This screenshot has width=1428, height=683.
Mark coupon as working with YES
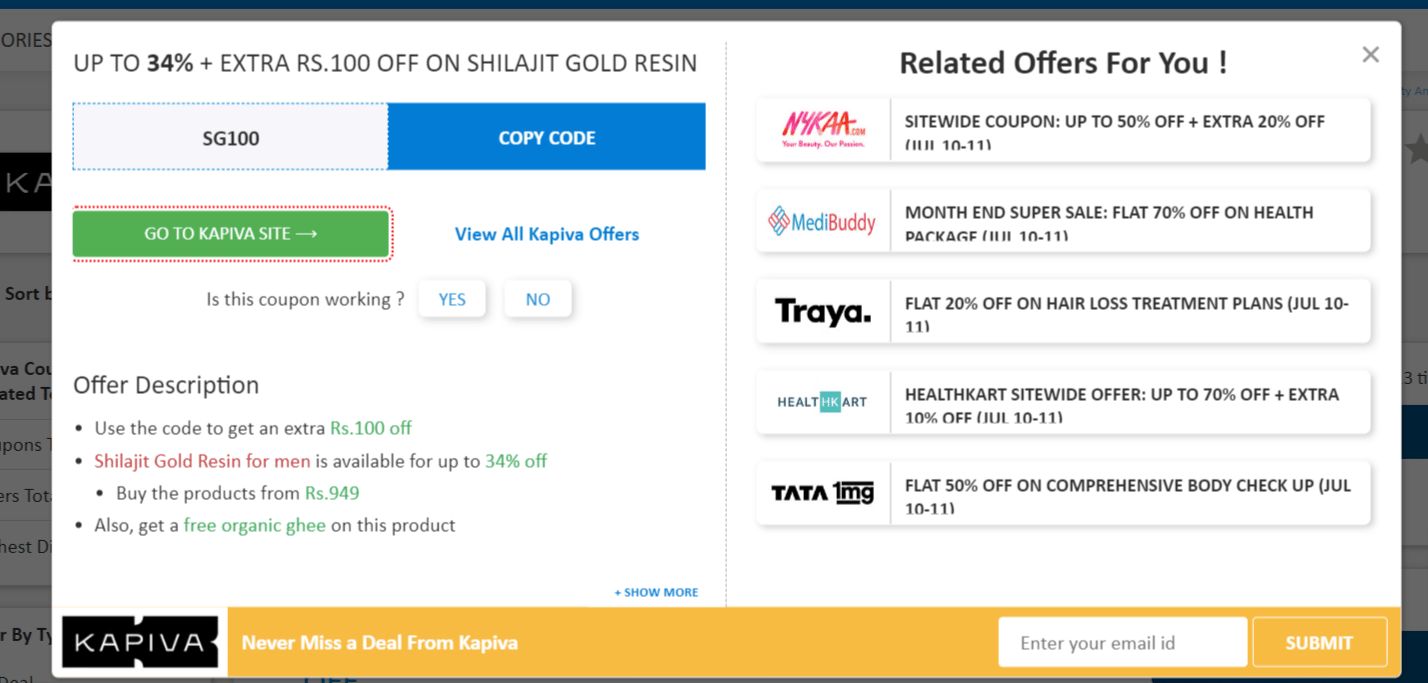[x=452, y=299]
